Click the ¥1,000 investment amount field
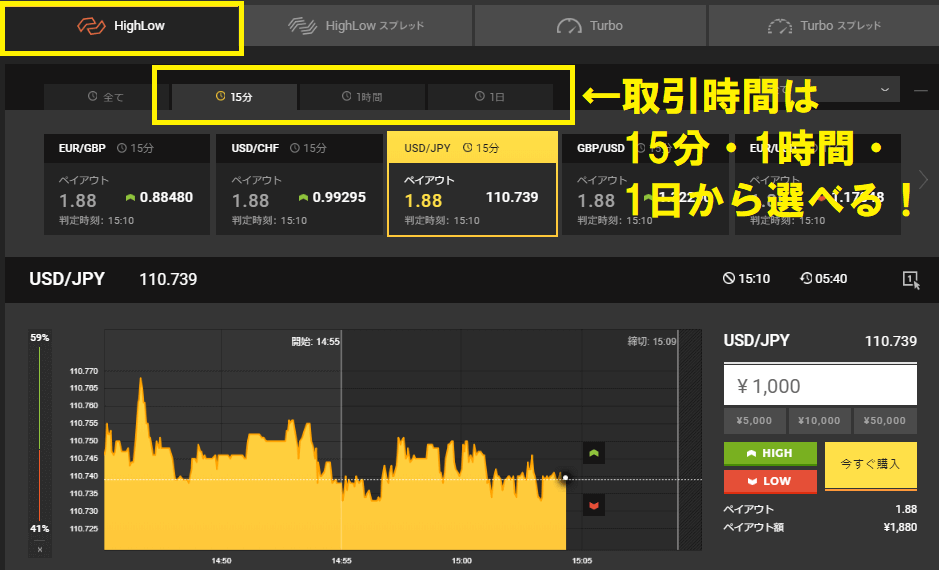The height and width of the screenshot is (570, 939). coord(819,386)
